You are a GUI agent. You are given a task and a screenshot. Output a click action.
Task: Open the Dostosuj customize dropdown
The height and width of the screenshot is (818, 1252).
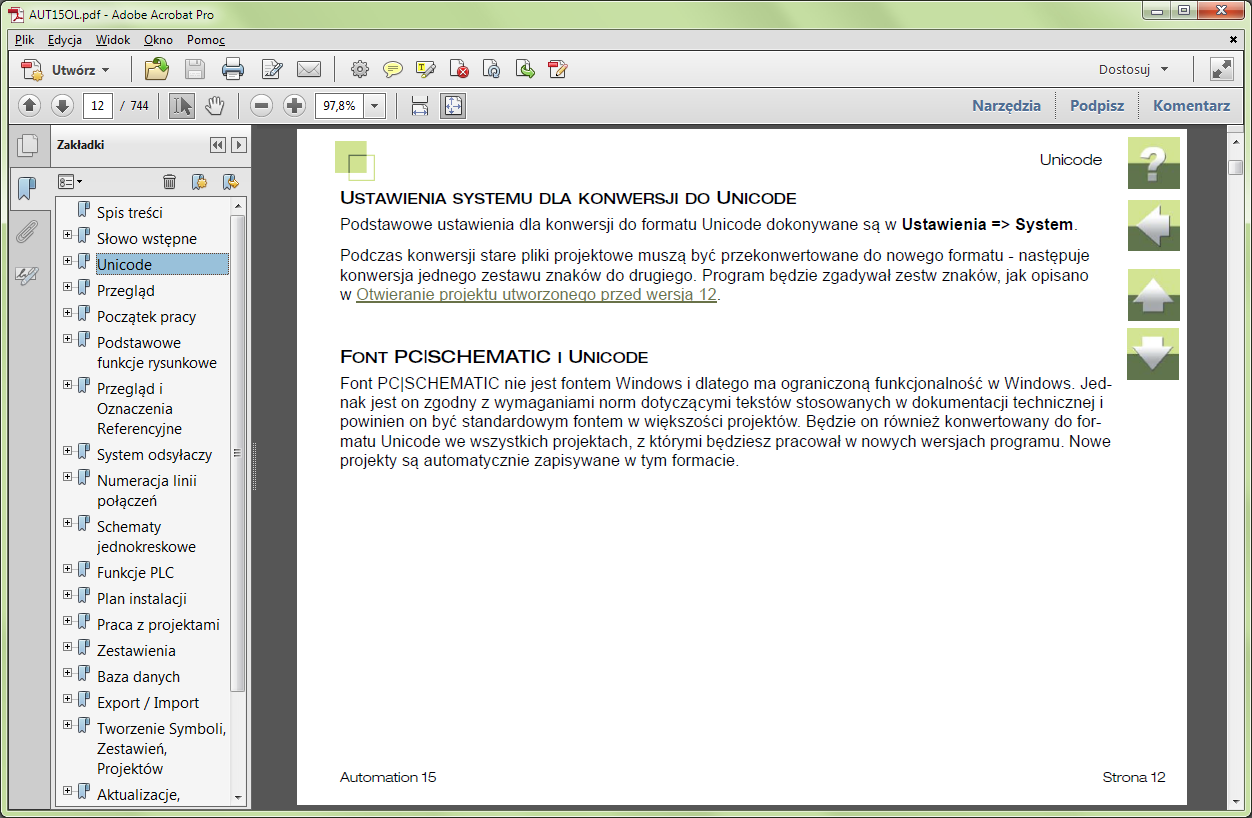coord(1134,69)
